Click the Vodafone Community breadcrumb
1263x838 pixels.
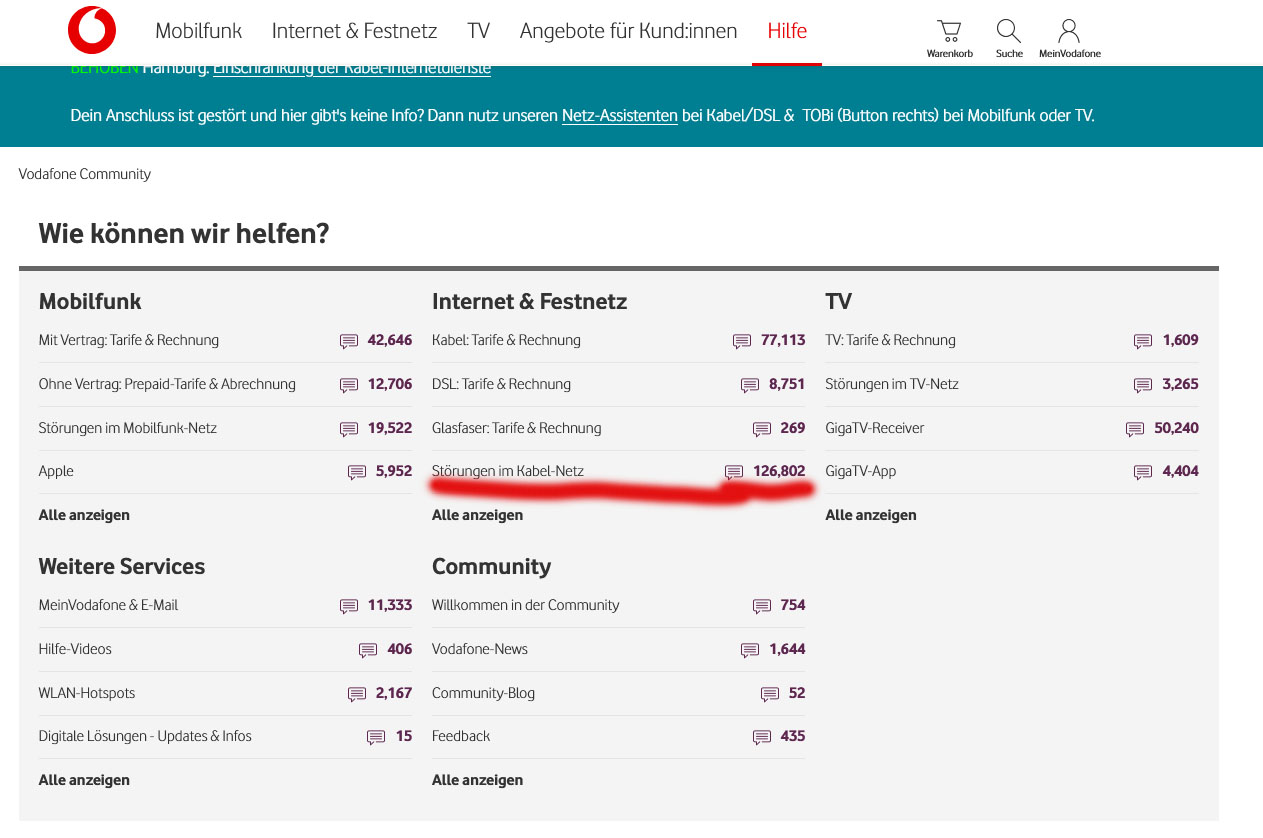pos(85,174)
